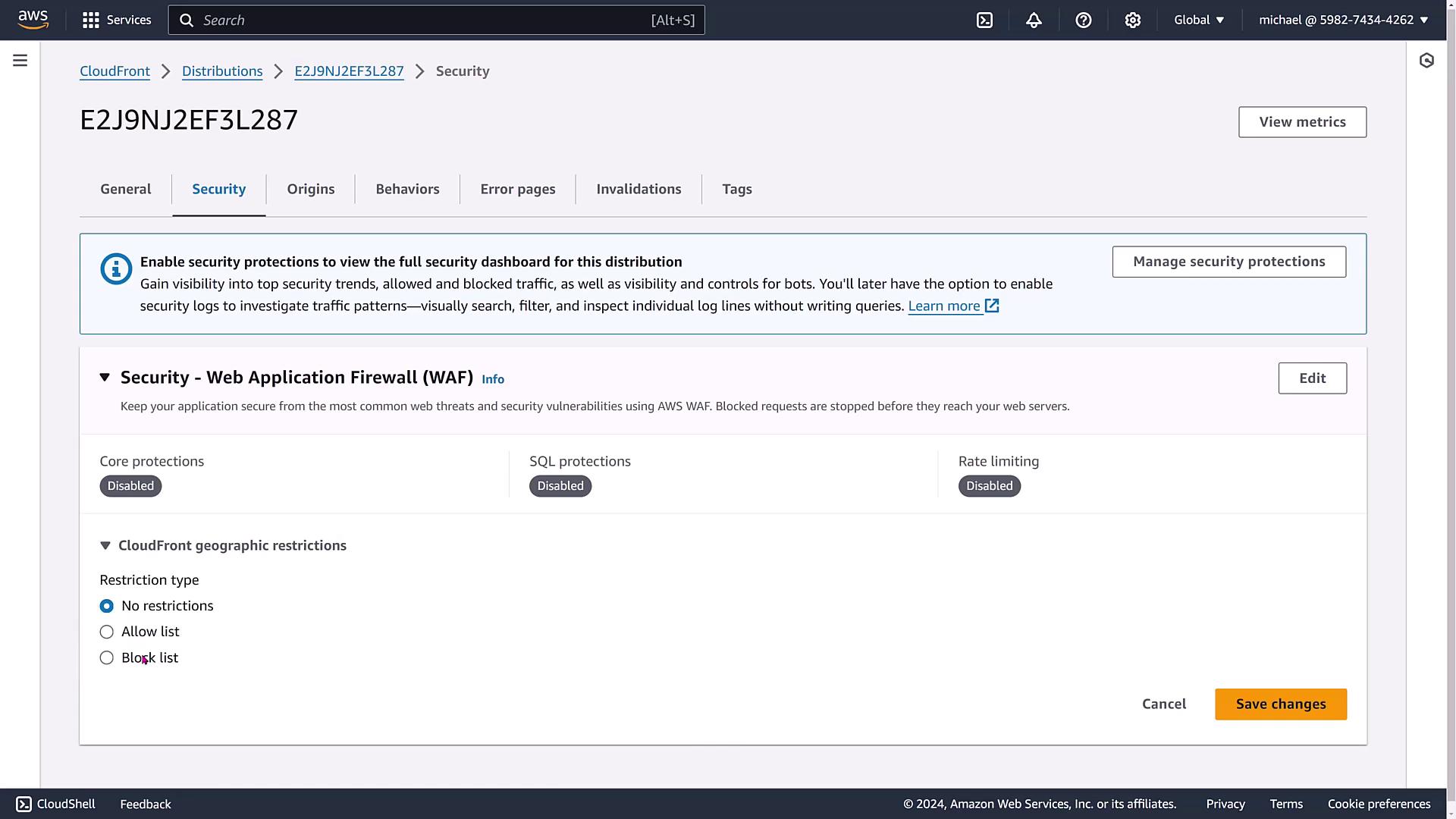This screenshot has width=1456, height=819.
Task: Select the Allow list radio button
Action: [x=107, y=632]
